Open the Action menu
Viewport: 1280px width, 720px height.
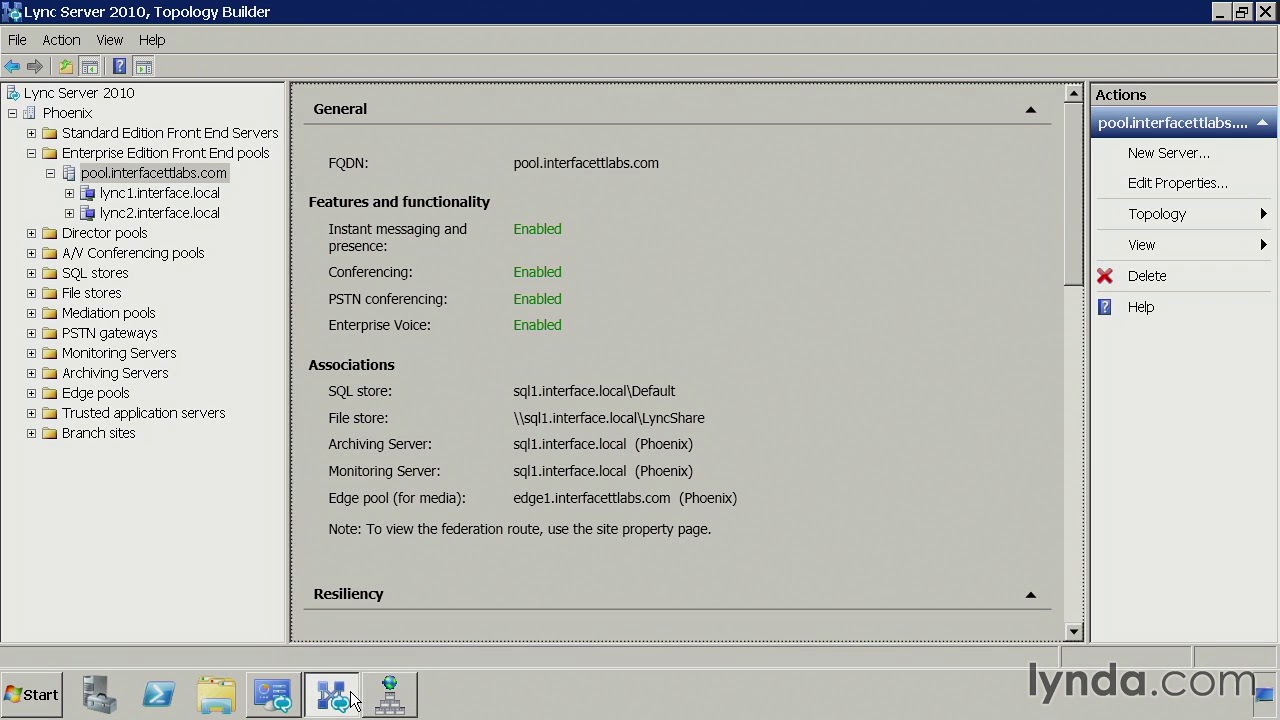61,40
